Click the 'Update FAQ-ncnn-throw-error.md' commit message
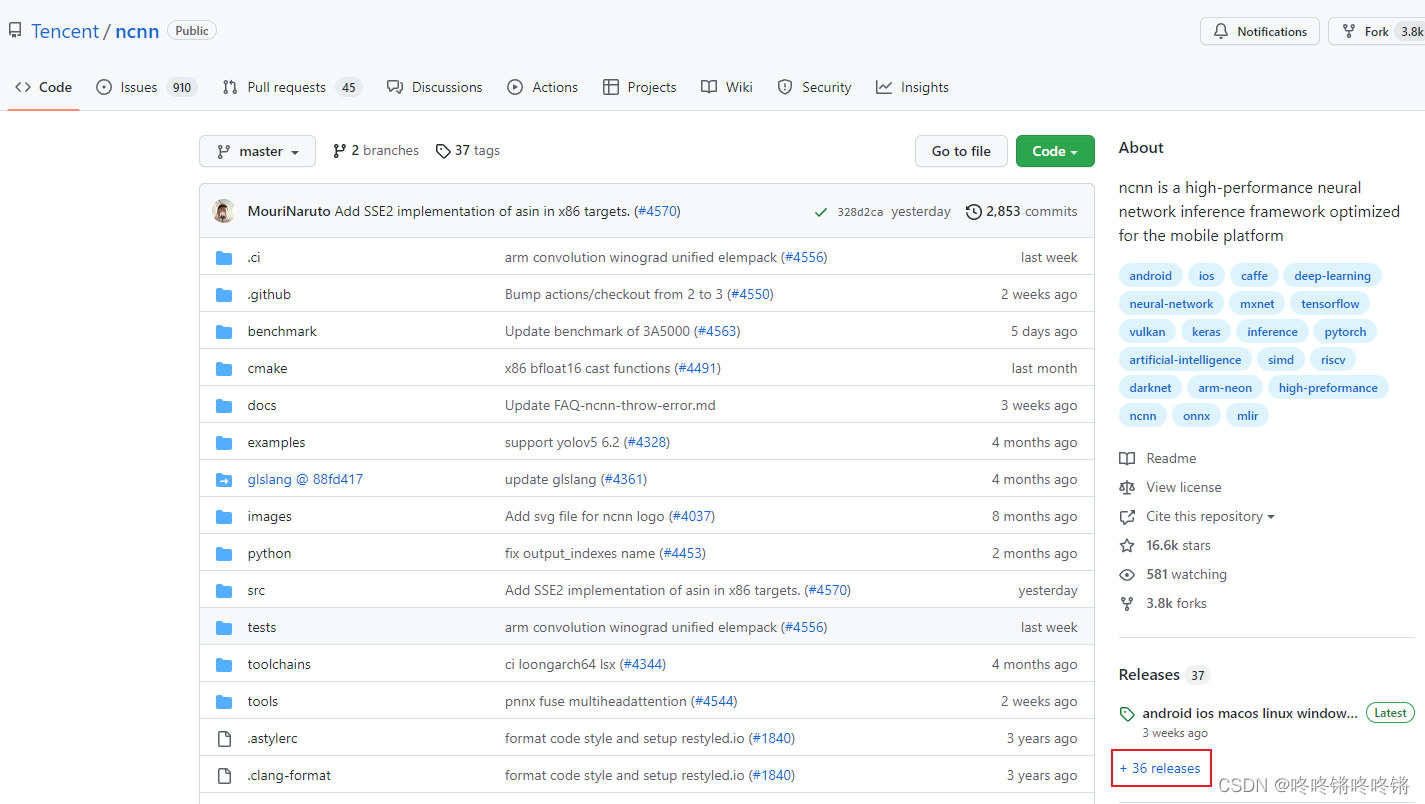The image size is (1425, 804). click(610, 405)
